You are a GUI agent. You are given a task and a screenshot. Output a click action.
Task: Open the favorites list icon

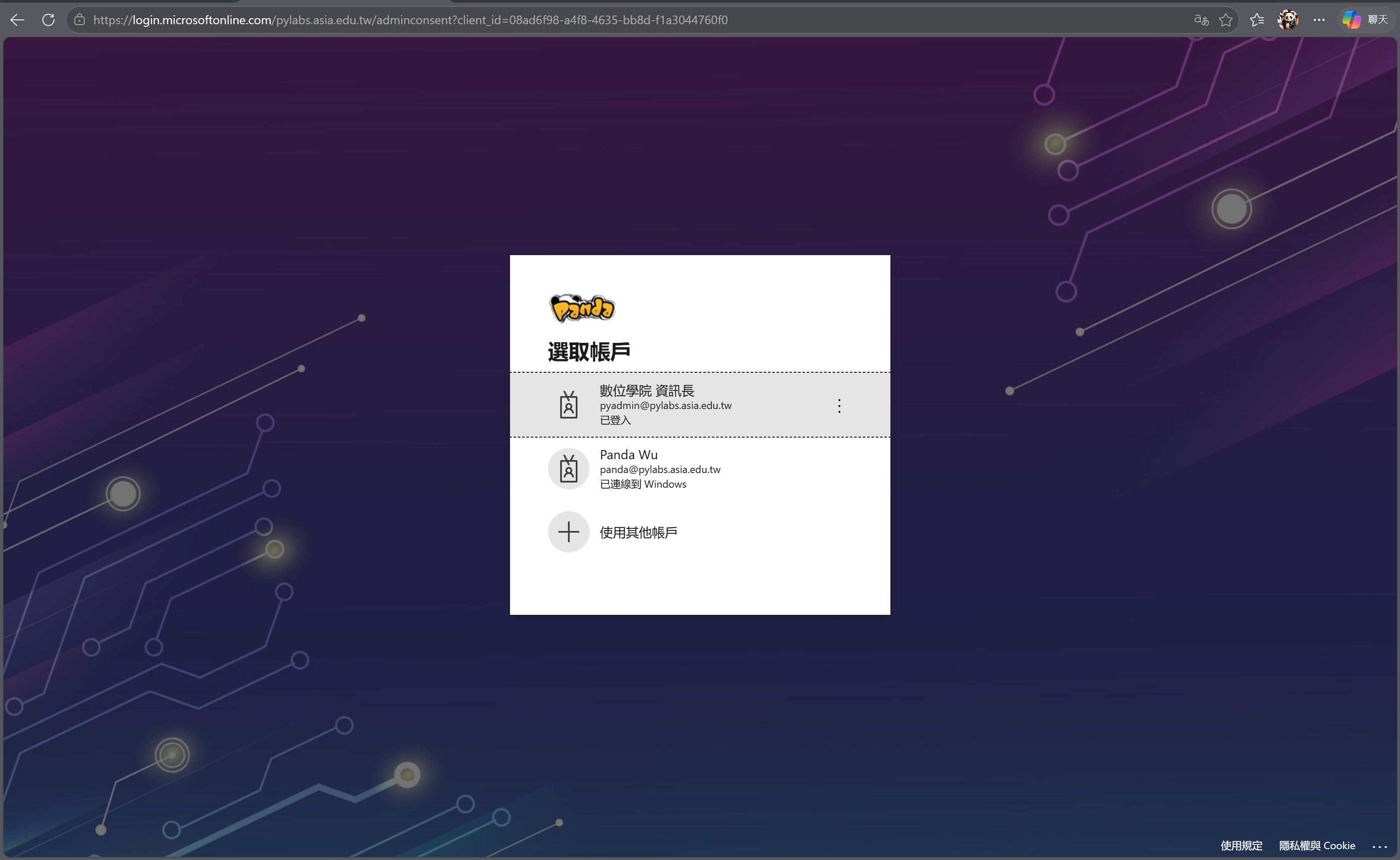click(1257, 20)
